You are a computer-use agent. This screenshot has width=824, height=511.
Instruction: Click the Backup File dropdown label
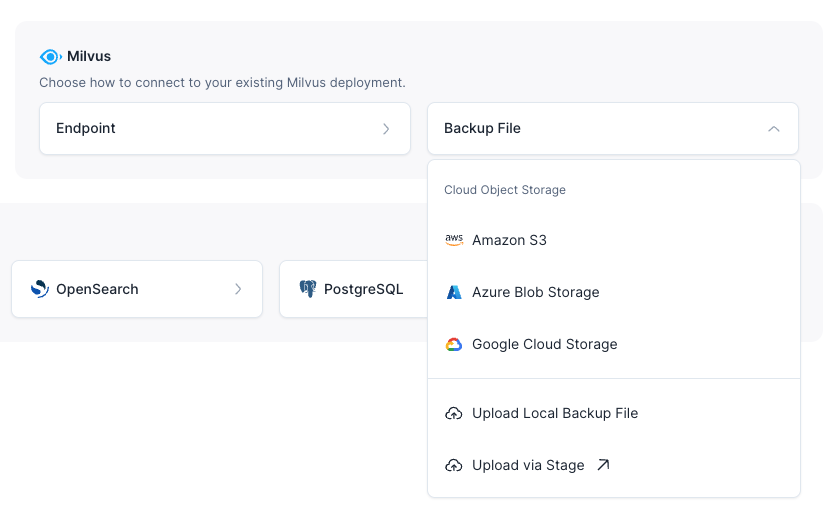point(482,129)
